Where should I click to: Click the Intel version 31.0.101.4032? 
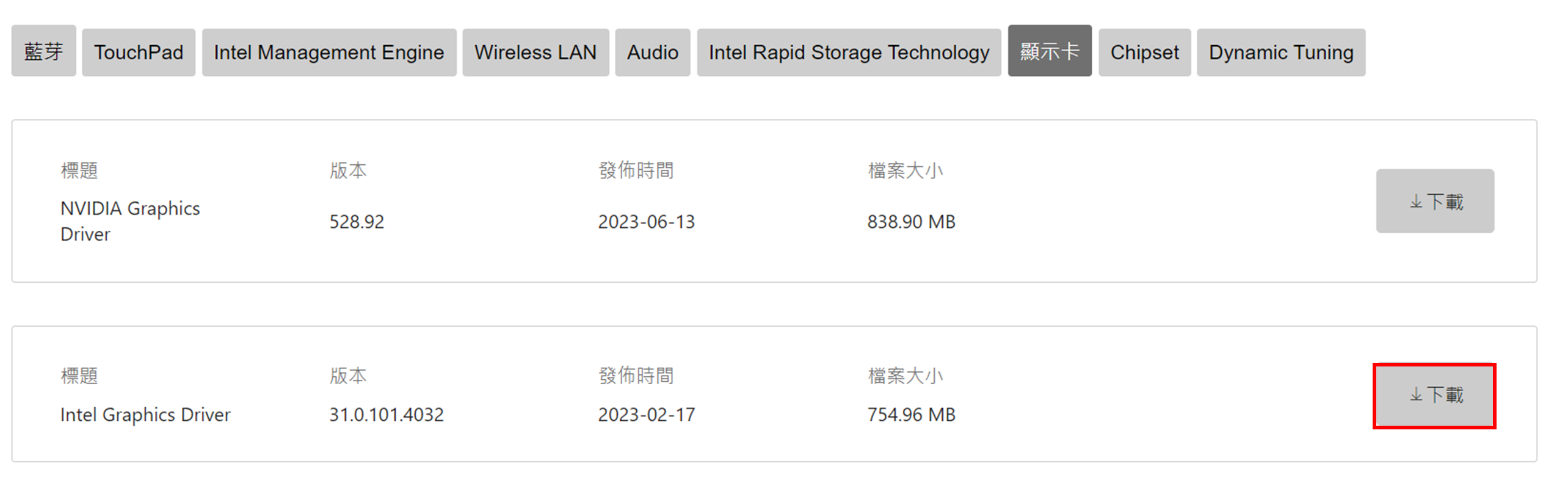click(386, 415)
